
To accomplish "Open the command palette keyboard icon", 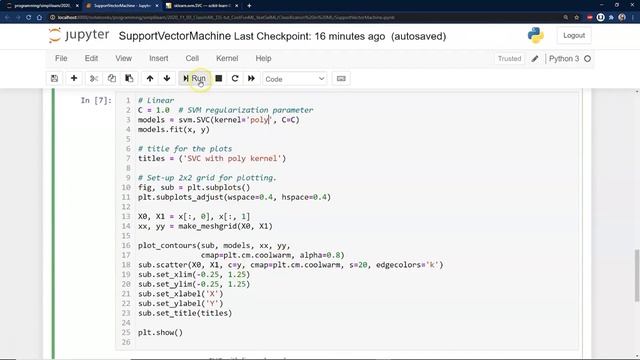I will [x=341, y=78].
